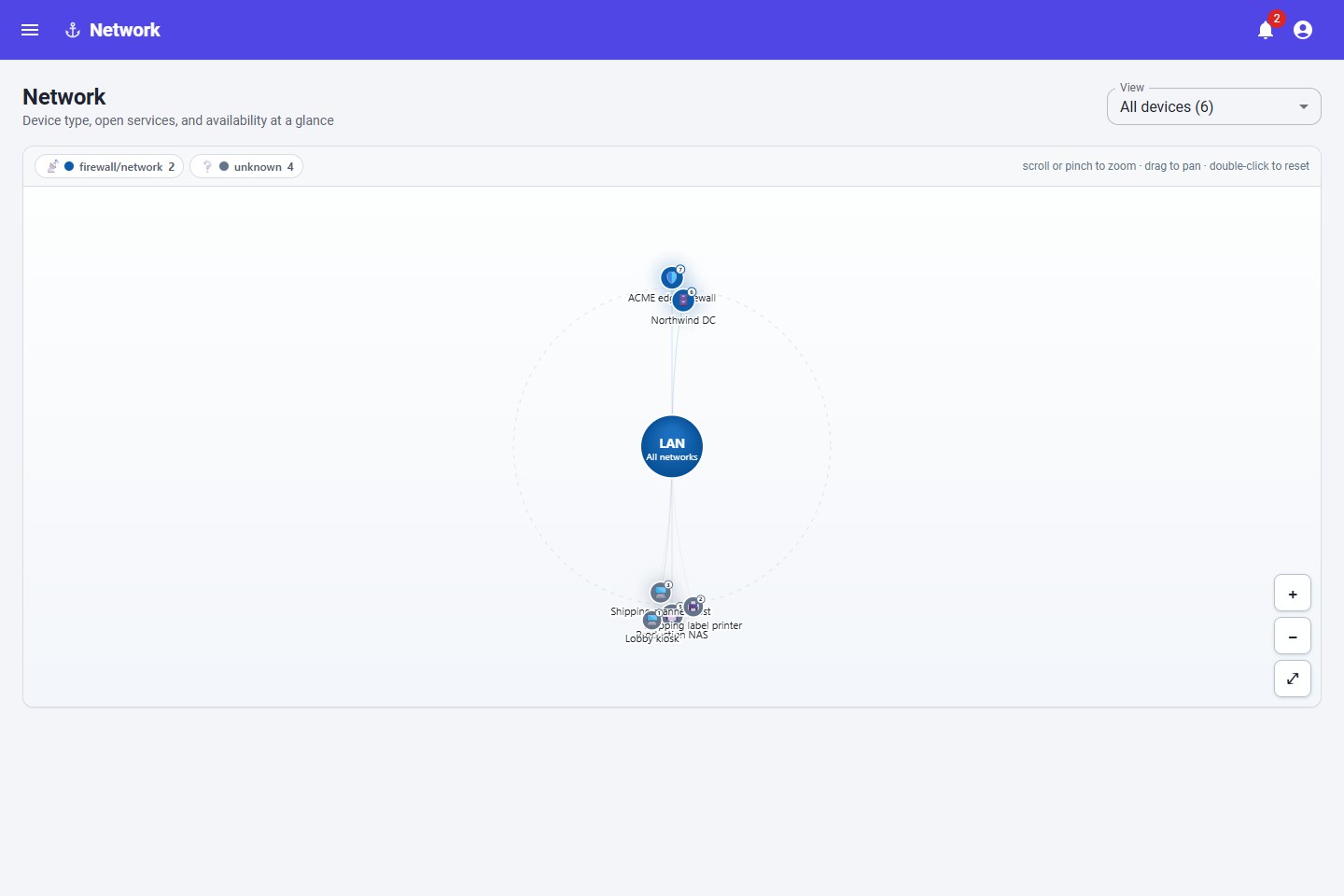
Task: Select the ACME edge firewall shield node
Action: (671, 277)
